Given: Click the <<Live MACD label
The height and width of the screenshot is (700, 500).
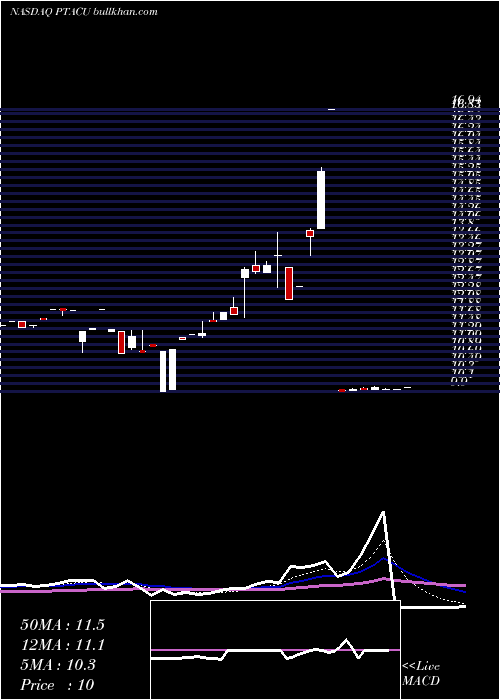Looking at the screenshot, I should [x=421, y=673].
